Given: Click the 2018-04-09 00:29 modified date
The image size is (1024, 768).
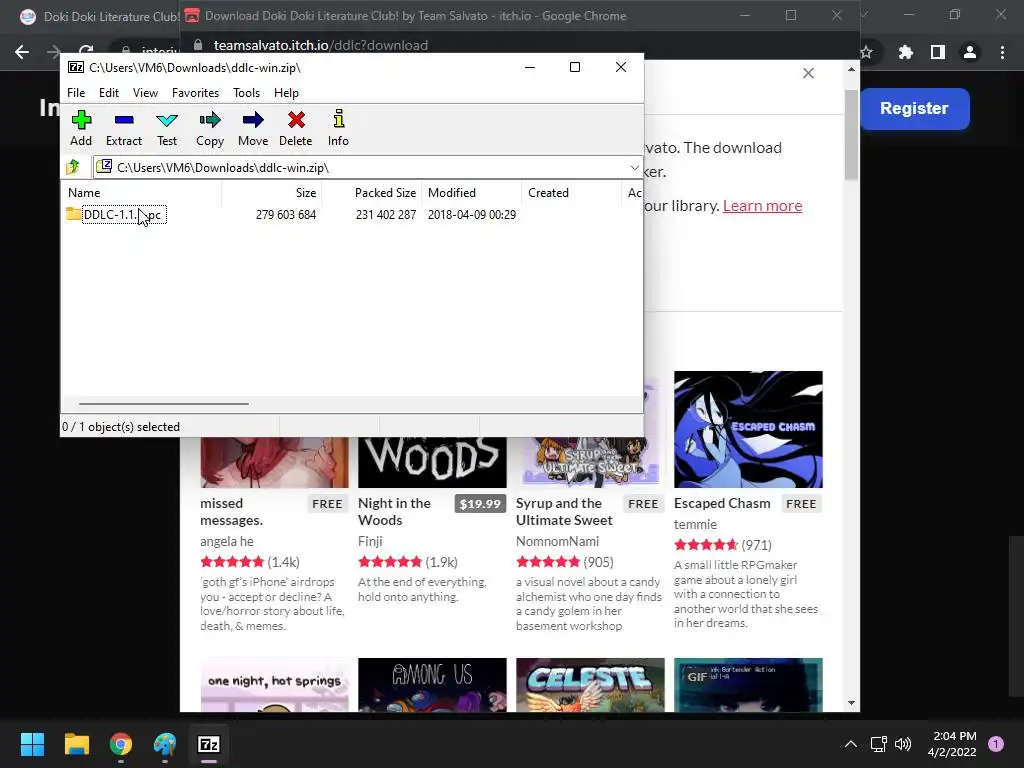Looking at the screenshot, I should pos(472,215).
